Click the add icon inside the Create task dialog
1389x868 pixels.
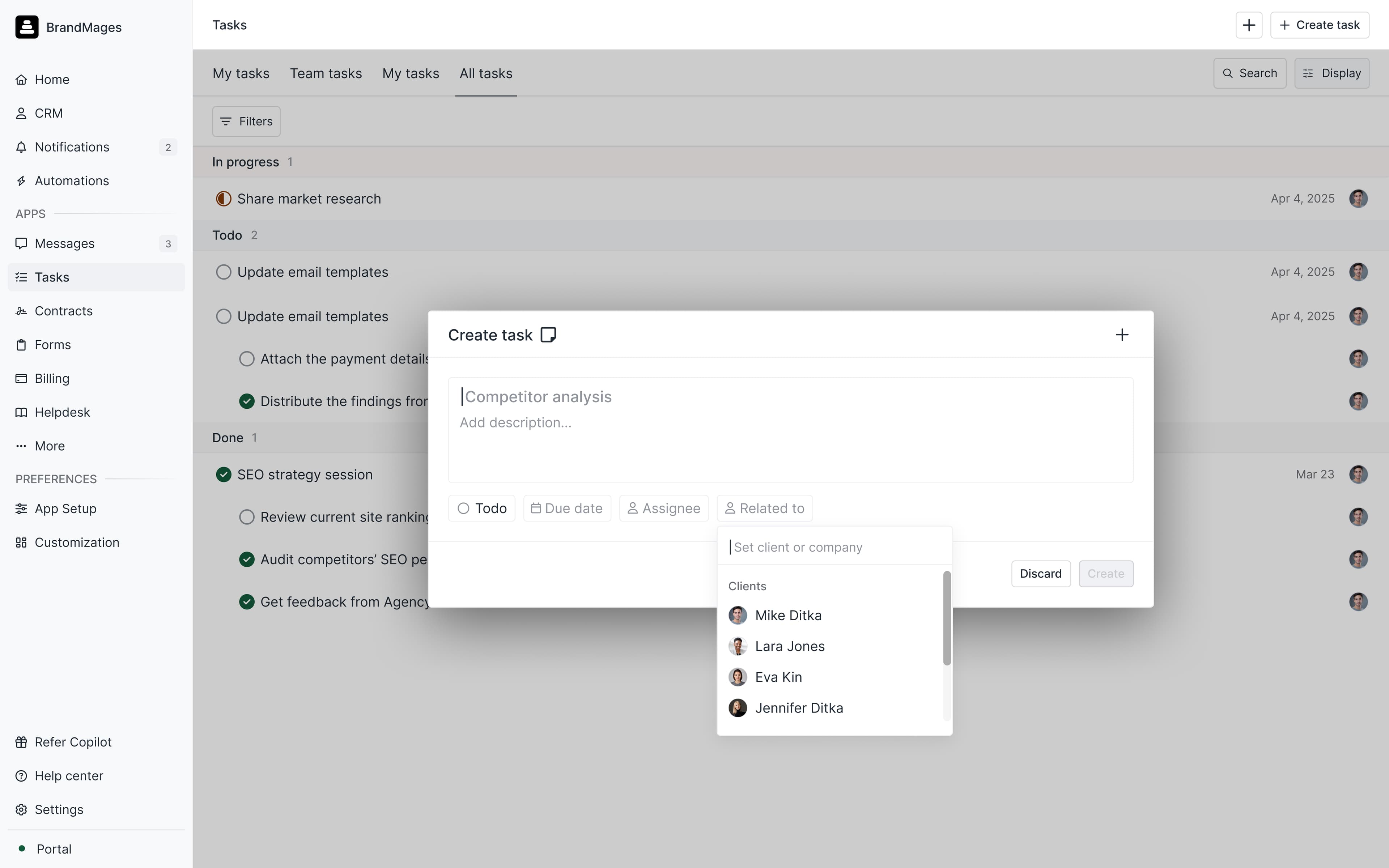[x=1122, y=335]
